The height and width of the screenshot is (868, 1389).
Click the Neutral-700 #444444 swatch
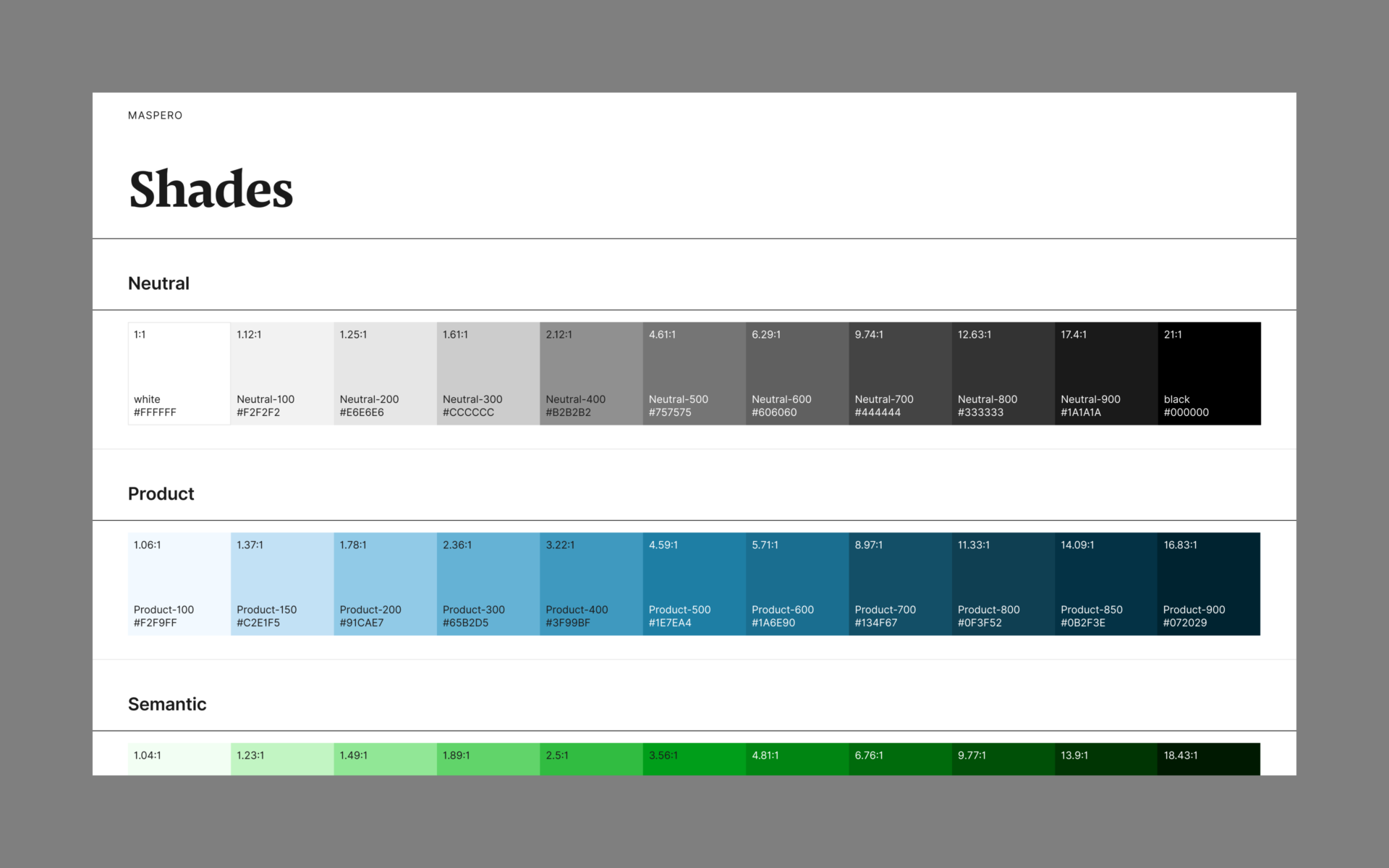pos(900,373)
